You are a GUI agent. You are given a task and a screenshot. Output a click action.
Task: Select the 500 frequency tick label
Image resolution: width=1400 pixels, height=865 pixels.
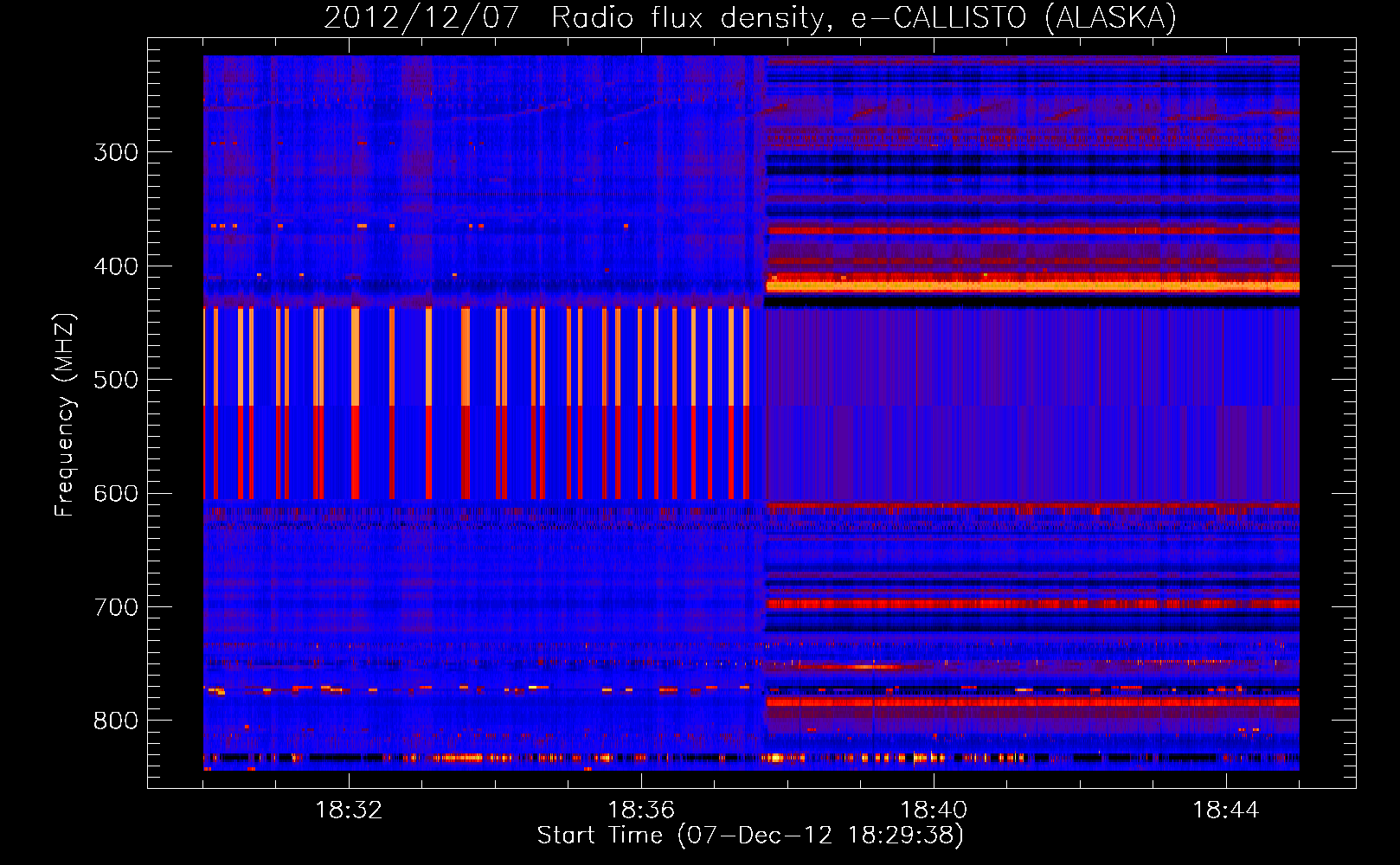point(116,380)
